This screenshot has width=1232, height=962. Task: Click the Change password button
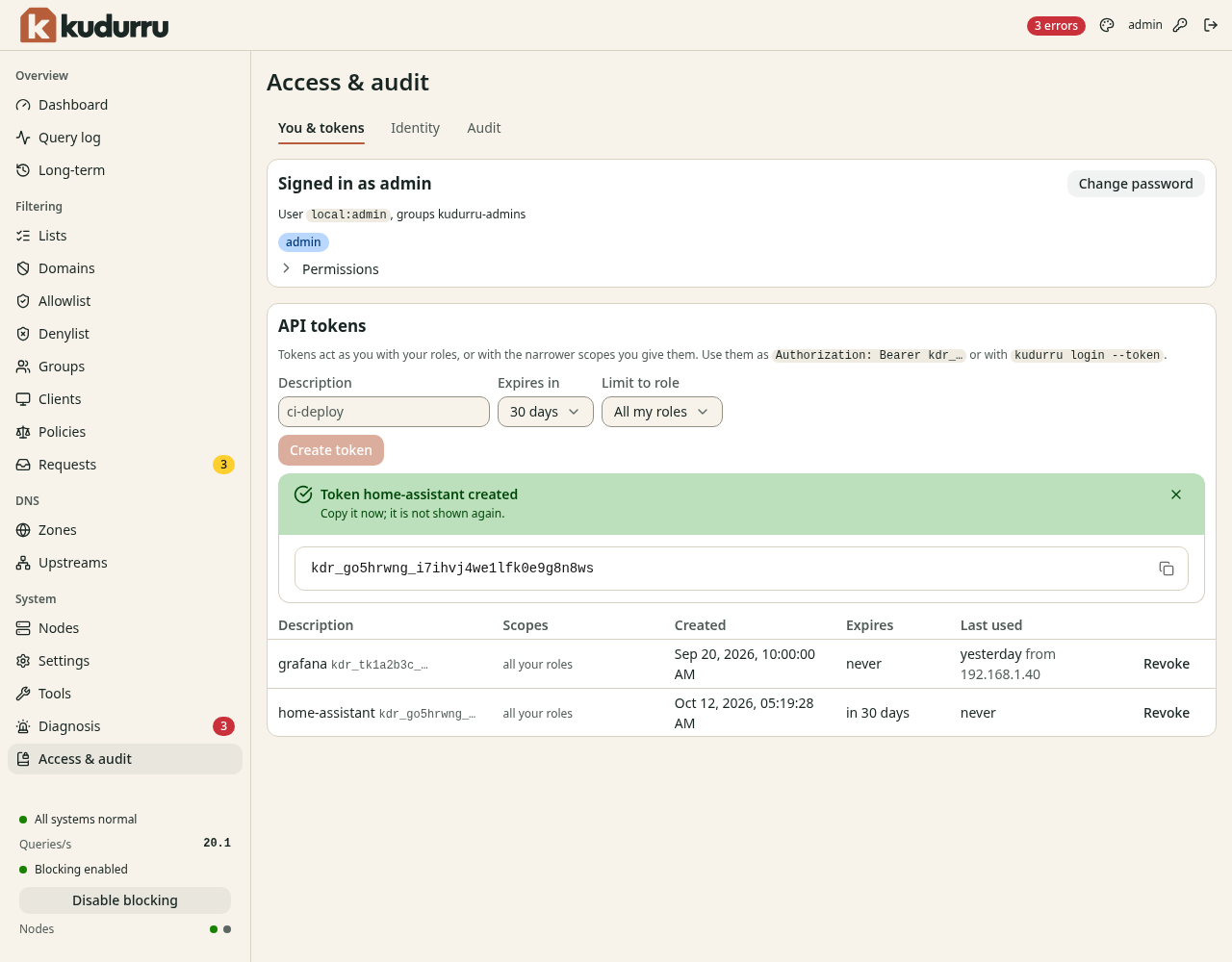click(x=1136, y=184)
